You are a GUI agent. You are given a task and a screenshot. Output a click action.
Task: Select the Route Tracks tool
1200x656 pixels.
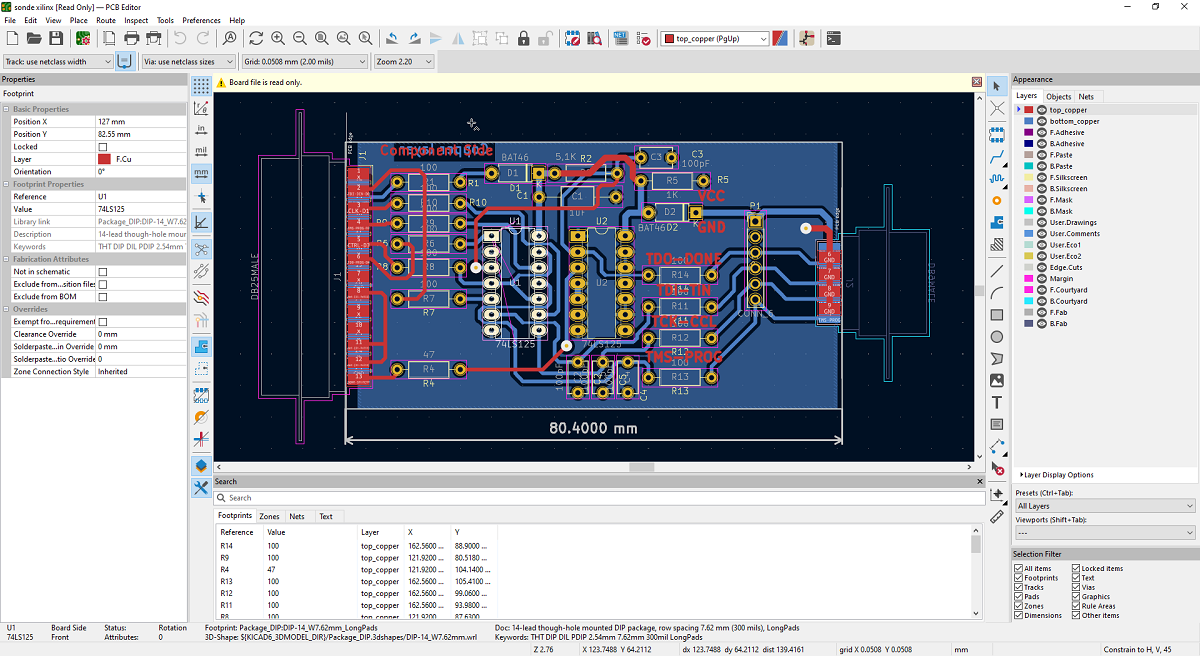997,156
